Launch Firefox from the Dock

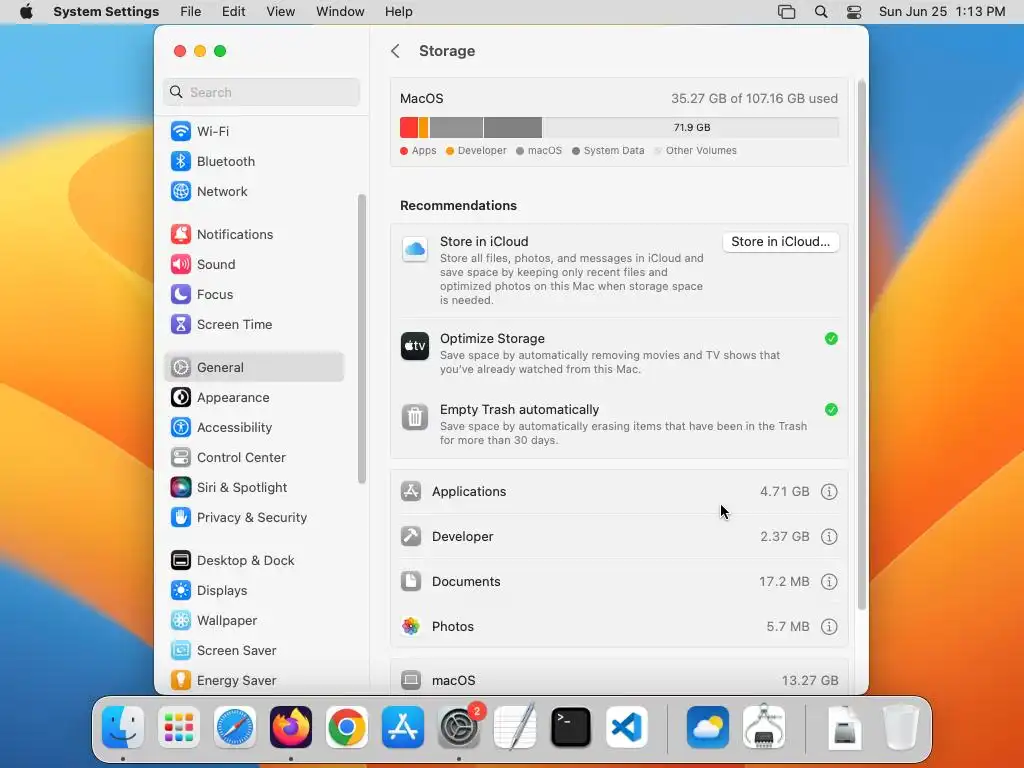click(x=291, y=727)
